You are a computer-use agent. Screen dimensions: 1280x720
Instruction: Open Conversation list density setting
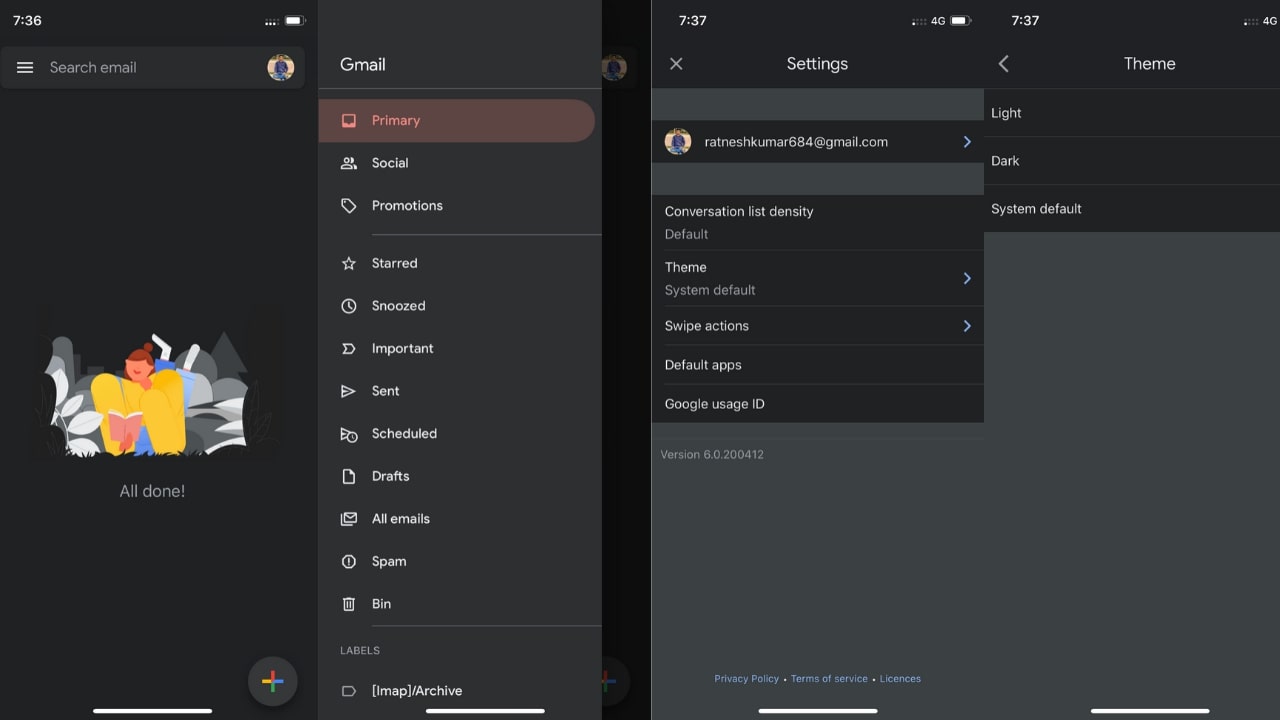tap(818, 222)
